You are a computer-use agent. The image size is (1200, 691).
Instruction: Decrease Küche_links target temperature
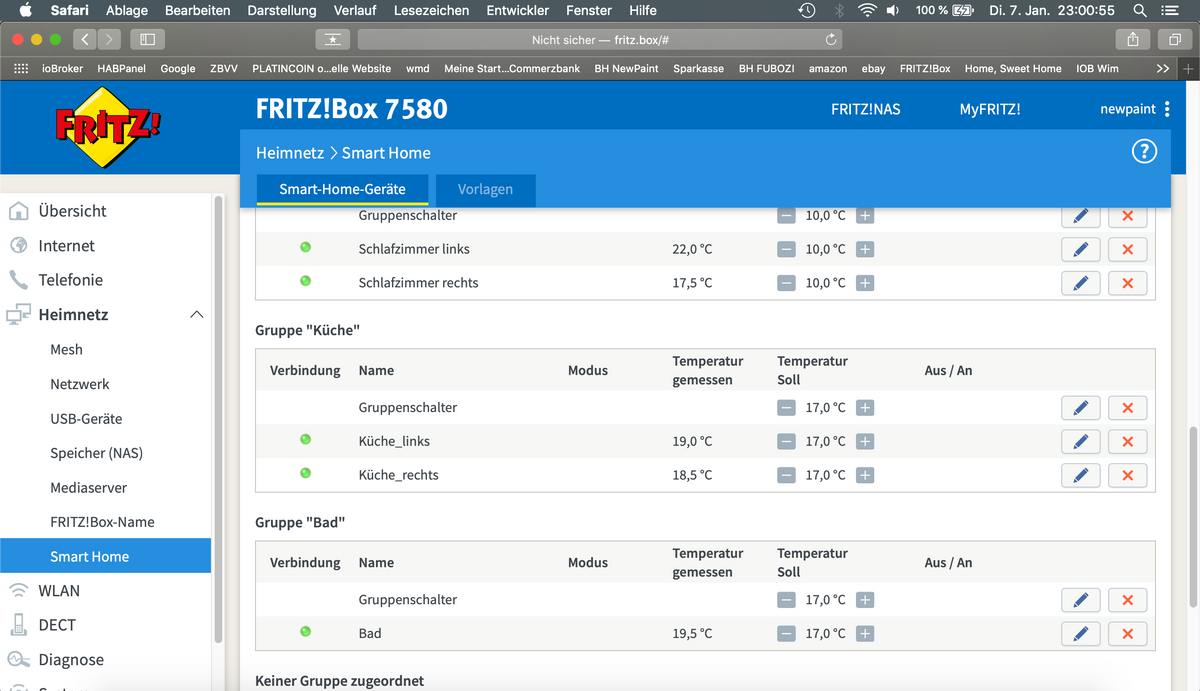787,441
